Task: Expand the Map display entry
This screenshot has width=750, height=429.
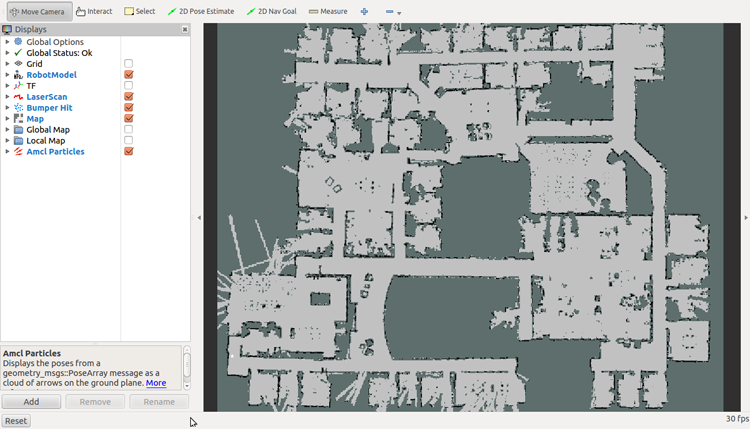Action: click(7, 119)
